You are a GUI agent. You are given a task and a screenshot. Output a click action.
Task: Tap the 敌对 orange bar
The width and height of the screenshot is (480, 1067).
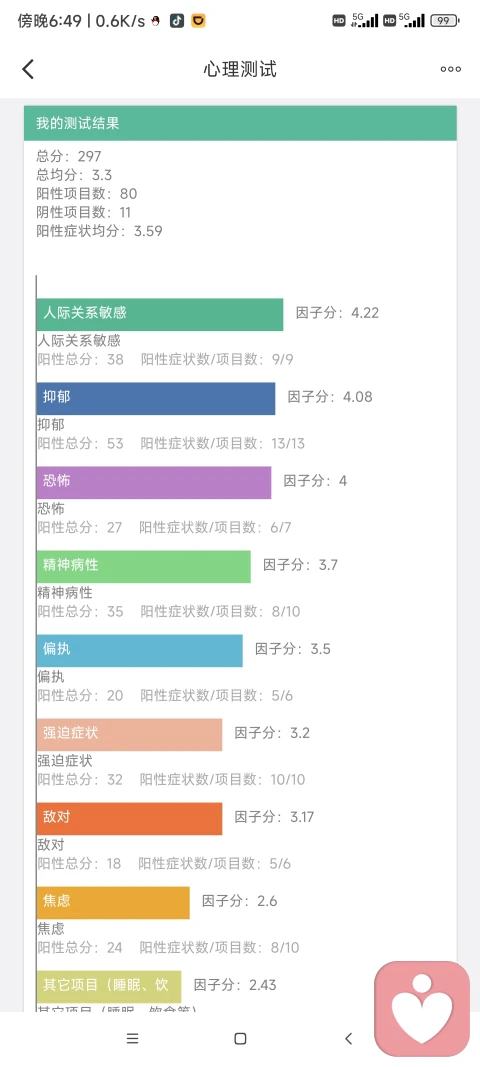[129, 819]
